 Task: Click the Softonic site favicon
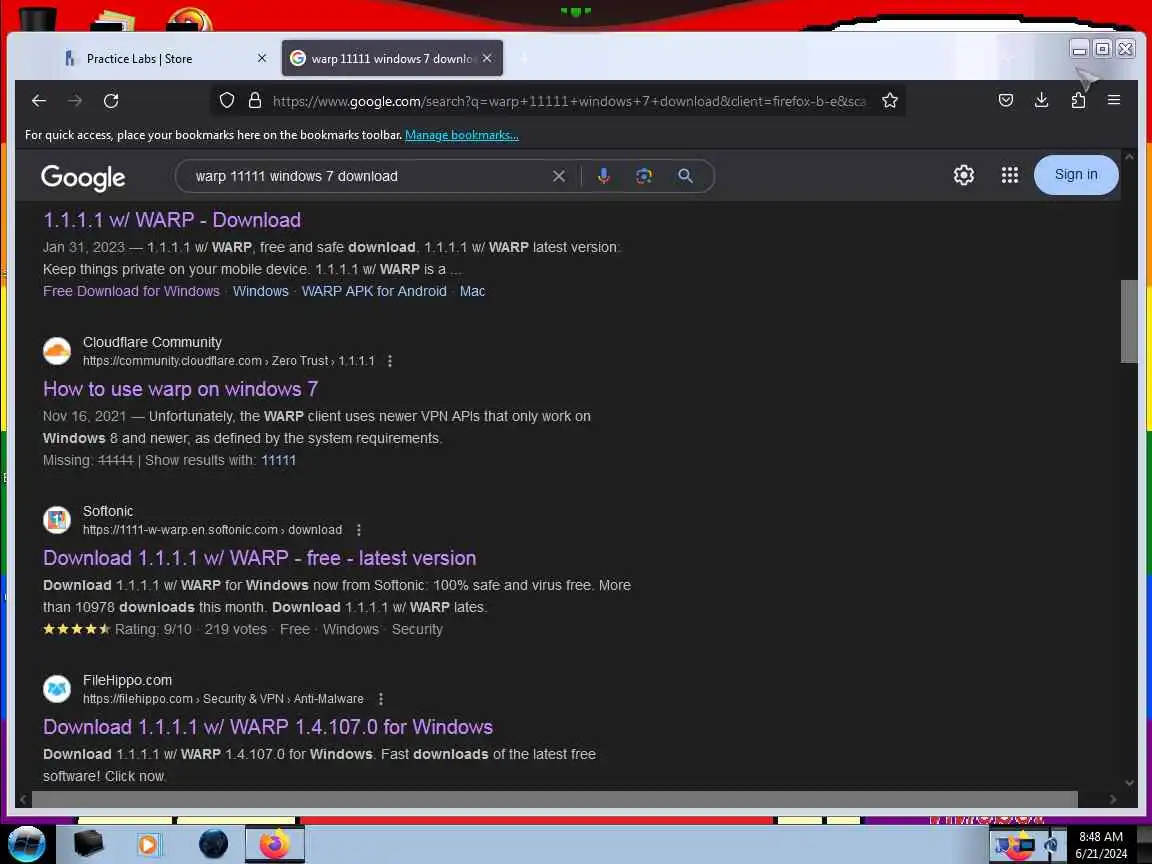[57, 520]
